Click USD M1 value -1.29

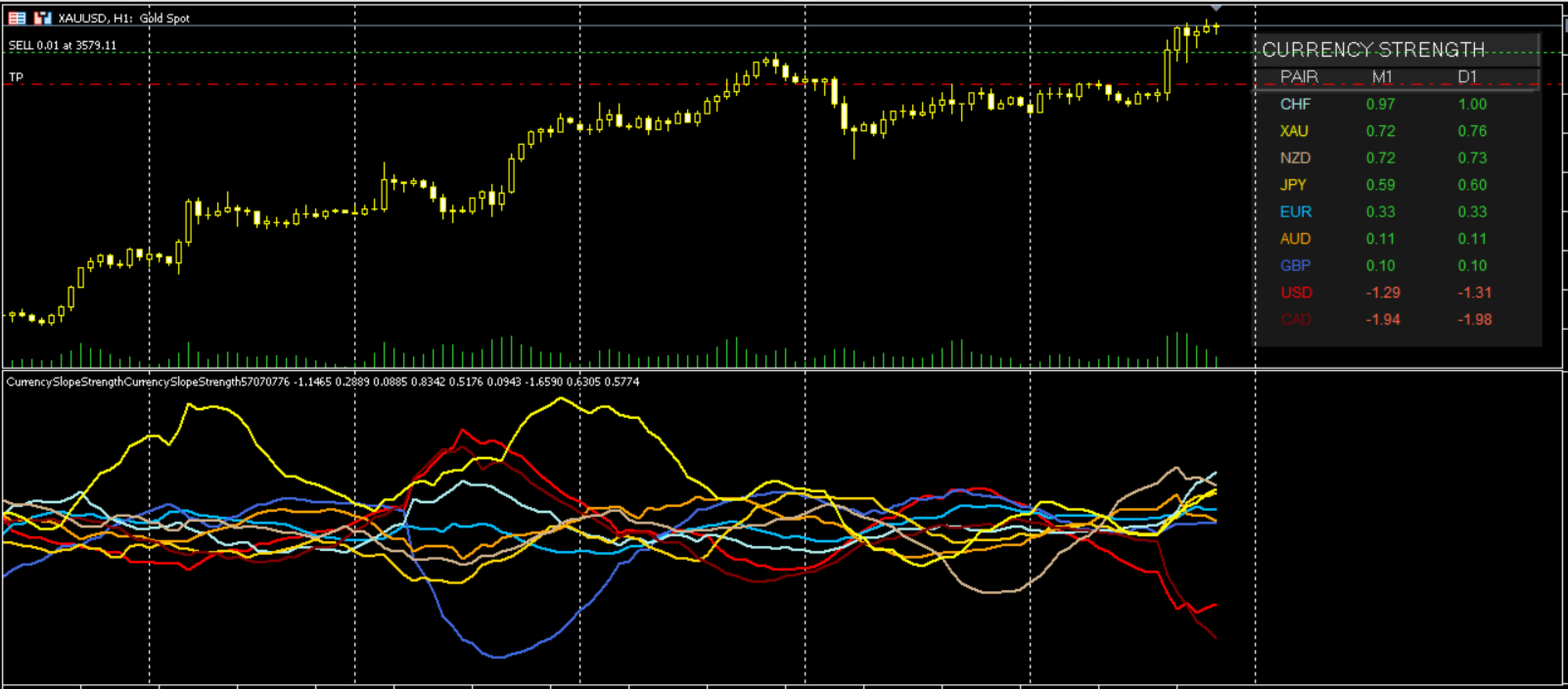1383,293
